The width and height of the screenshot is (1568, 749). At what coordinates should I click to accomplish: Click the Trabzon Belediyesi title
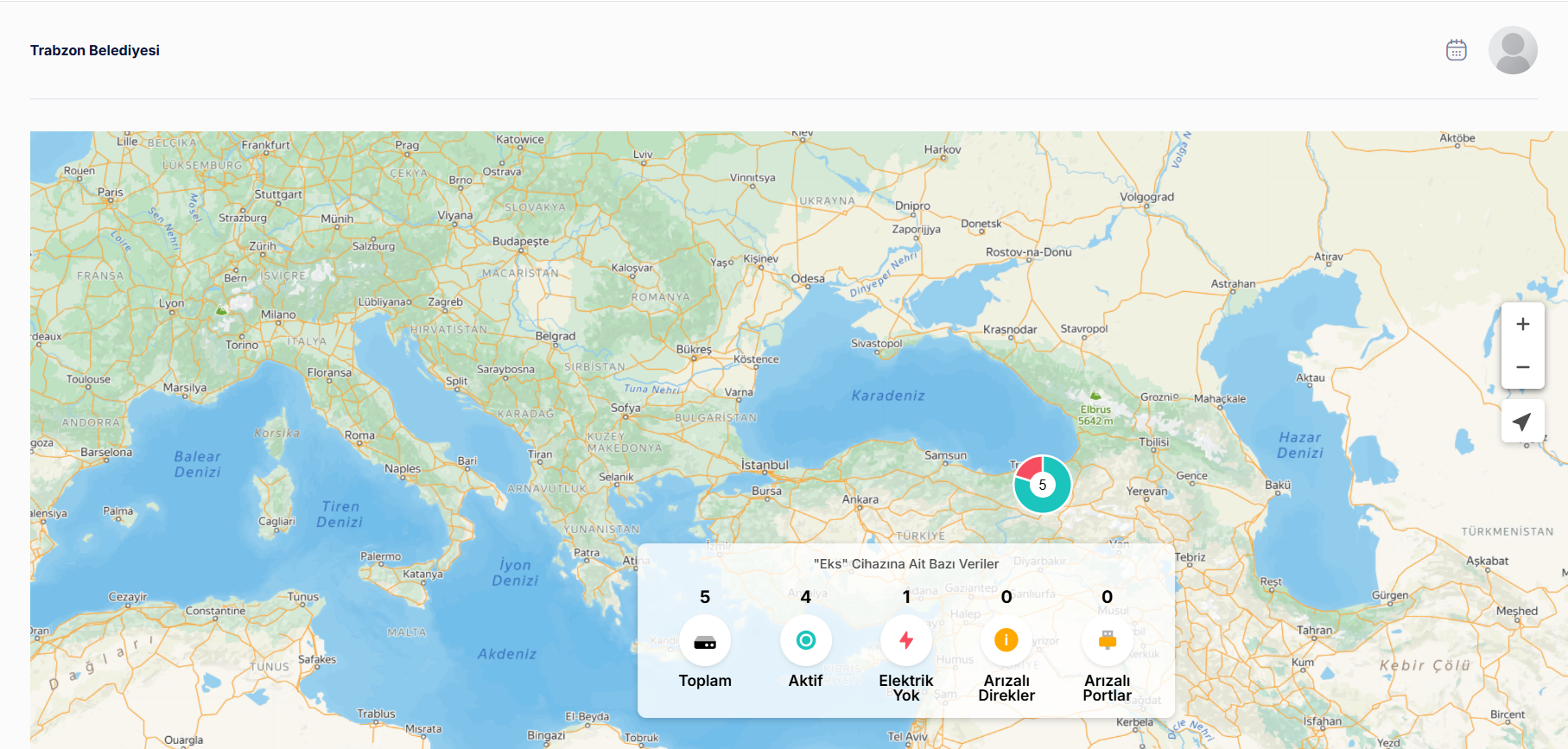click(x=95, y=50)
